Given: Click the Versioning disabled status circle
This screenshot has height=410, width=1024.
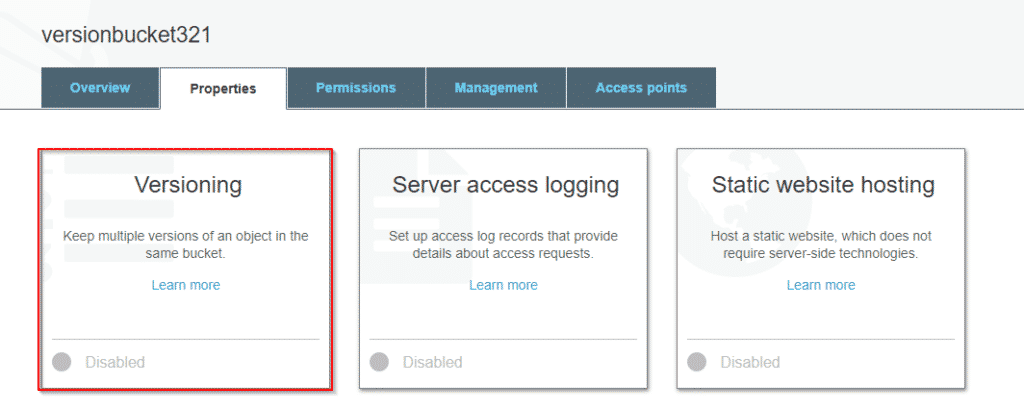Looking at the screenshot, I should 61,362.
